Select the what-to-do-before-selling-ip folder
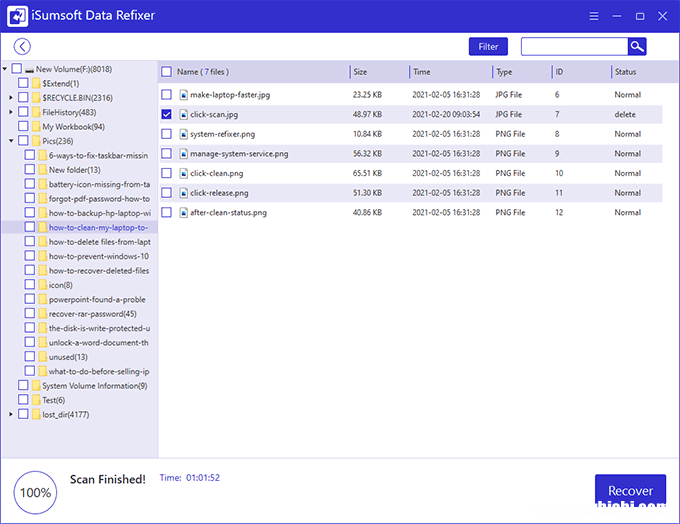Screen dimensions: 680x524 (99, 371)
